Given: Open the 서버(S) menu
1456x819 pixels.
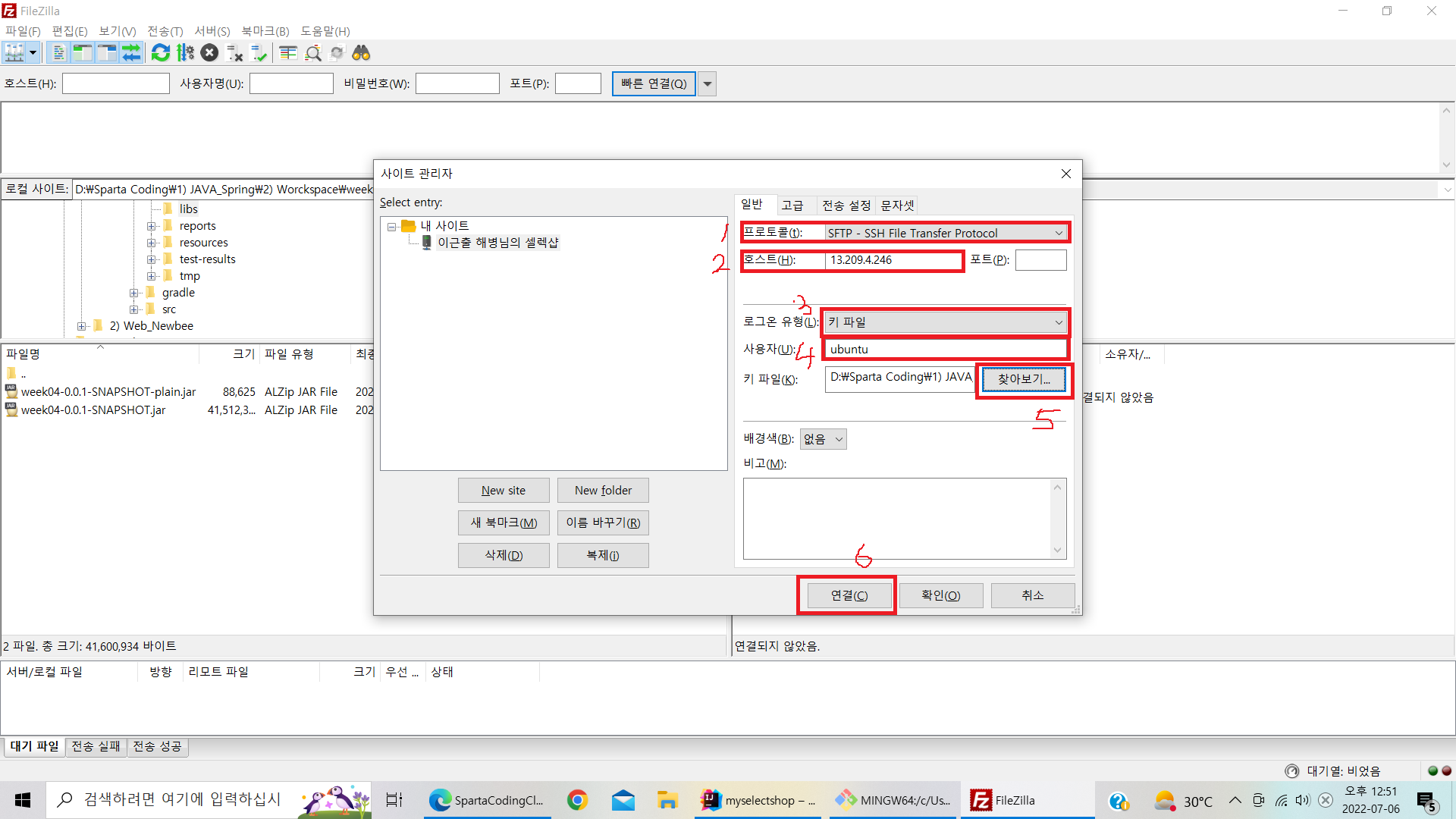Looking at the screenshot, I should click(212, 31).
